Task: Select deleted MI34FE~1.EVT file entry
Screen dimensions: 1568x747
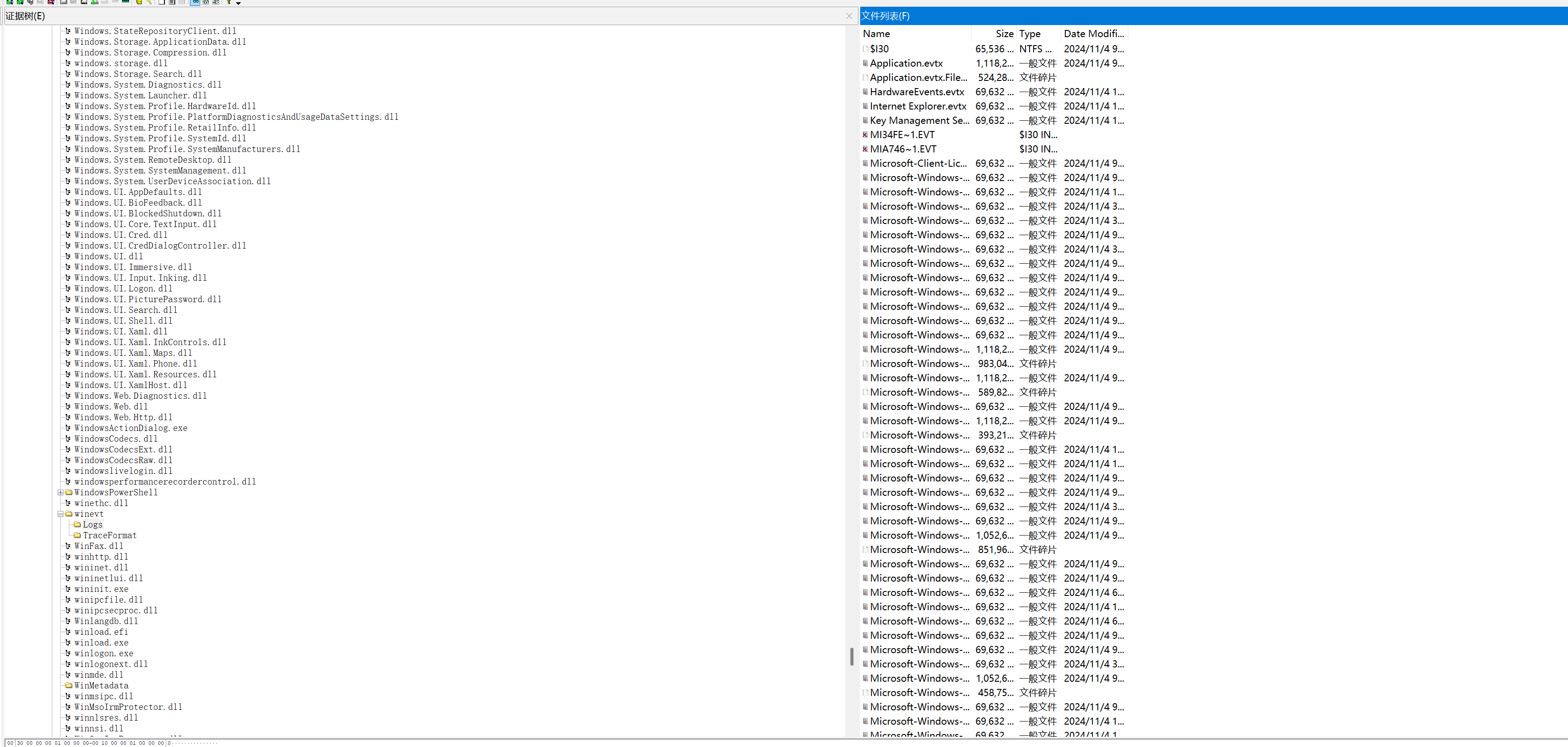Action: click(902, 135)
